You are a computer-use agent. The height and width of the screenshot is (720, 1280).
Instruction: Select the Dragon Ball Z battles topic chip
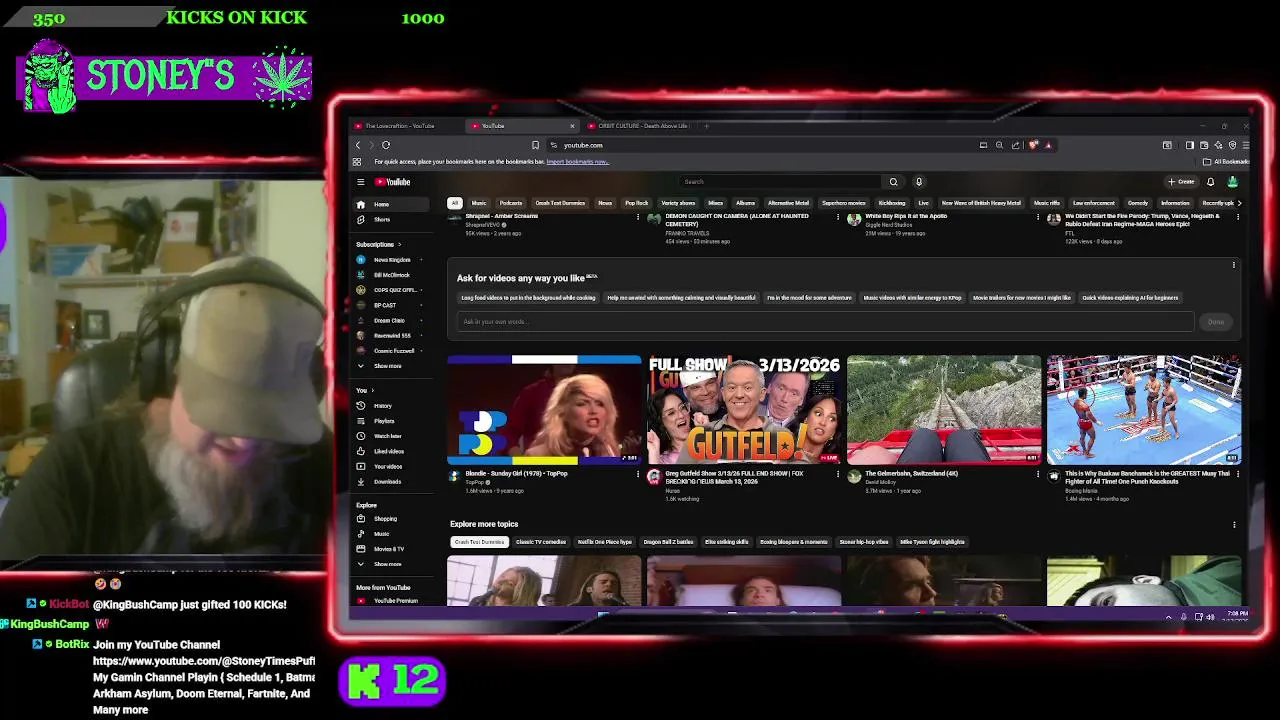pos(668,542)
